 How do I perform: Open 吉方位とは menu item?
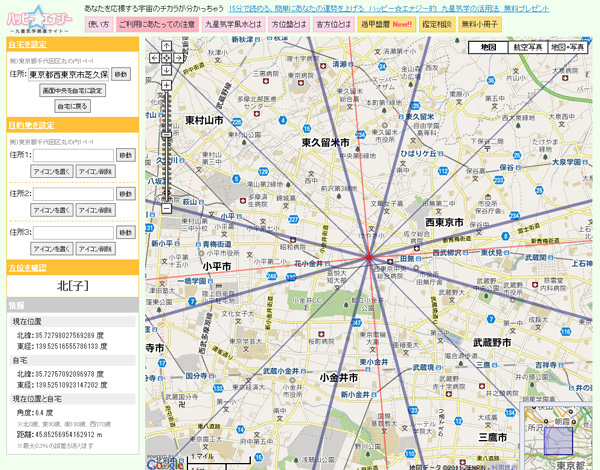334,24
